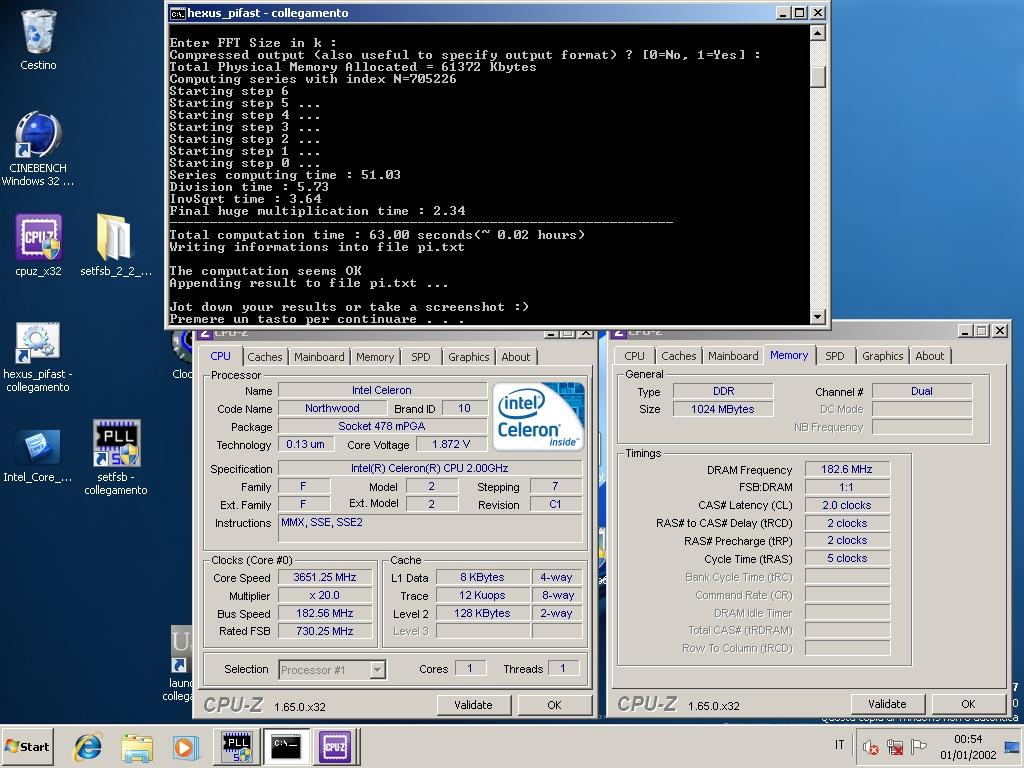Switch to the PLL setfsb taskbar item
The height and width of the screenshot is (768, 1024).
click(x=236, y=746)
